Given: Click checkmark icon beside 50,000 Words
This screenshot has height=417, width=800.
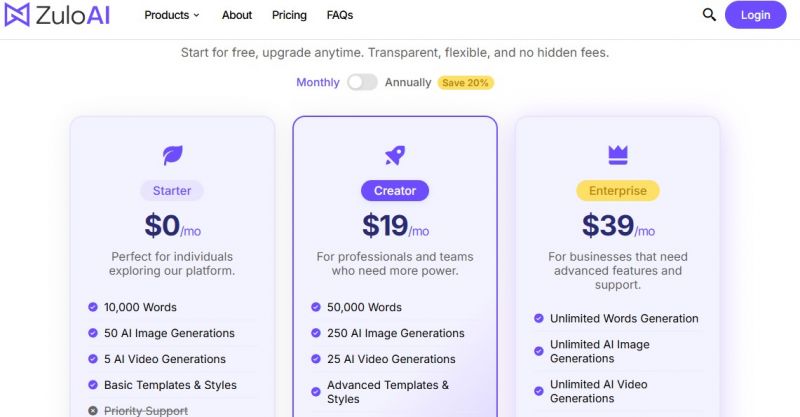Looking at the screenshot, I should point(316,307).
